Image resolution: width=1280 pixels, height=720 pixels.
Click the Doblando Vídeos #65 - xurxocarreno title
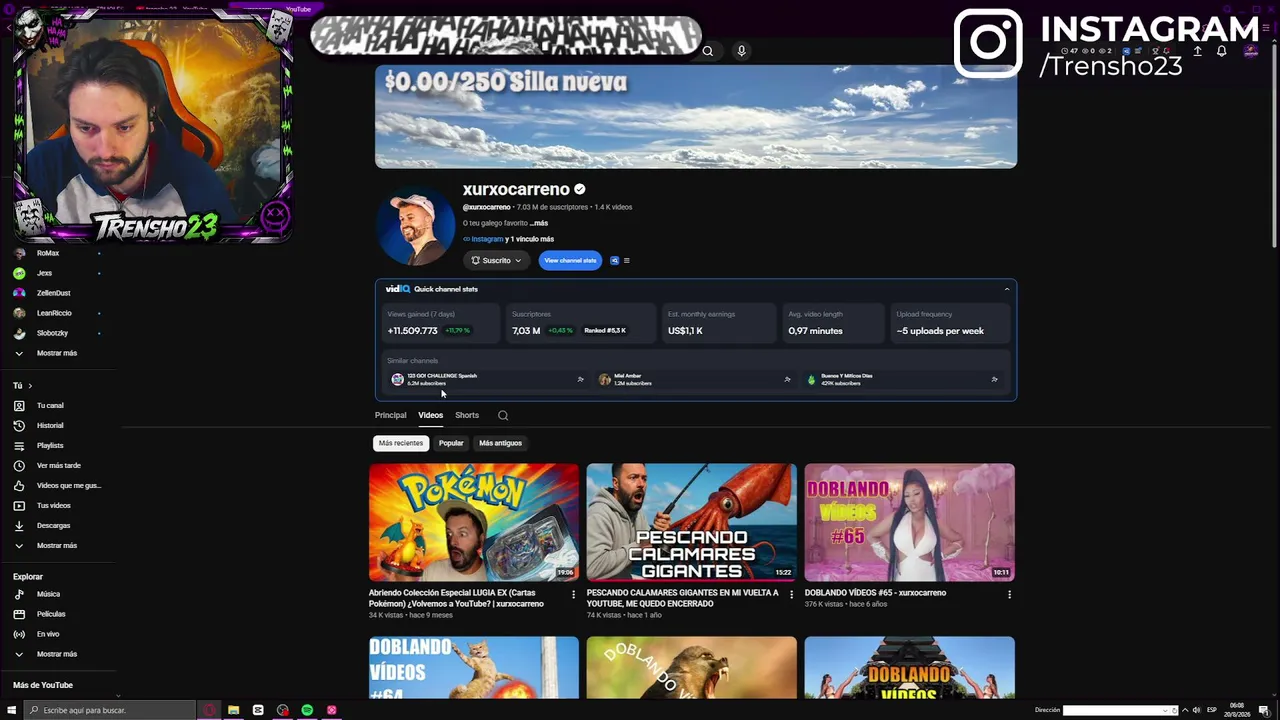coord(875,593)
